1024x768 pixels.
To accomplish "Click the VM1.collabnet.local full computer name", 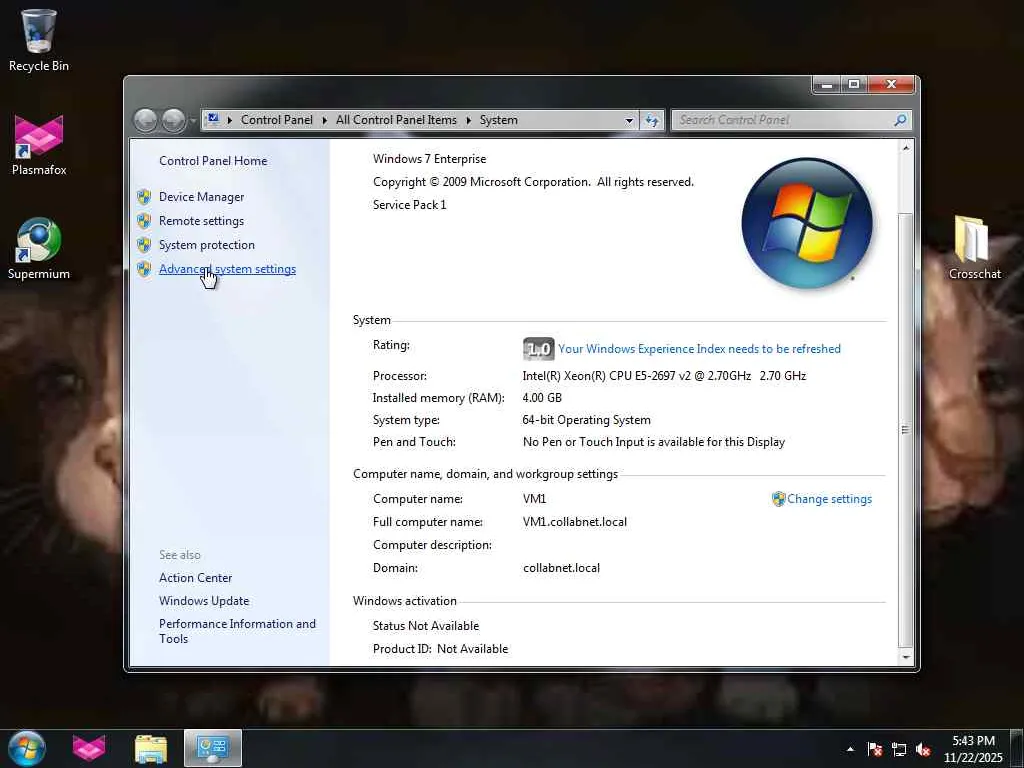I will 575,522.
